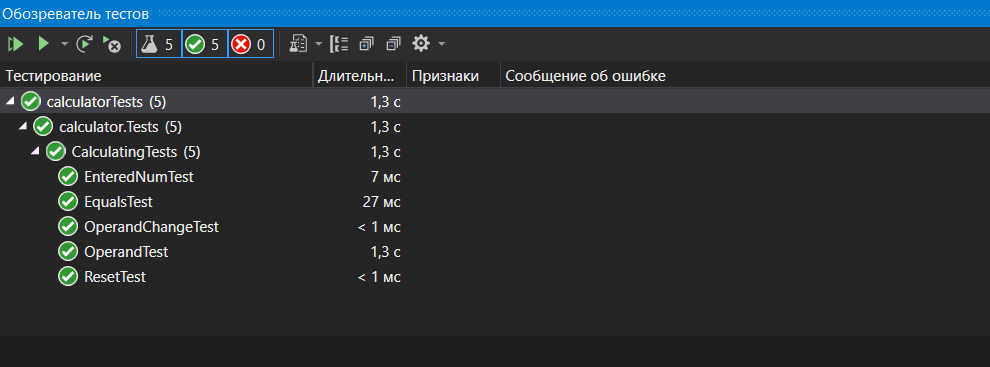
Task: Click the 7 мс duration value
Action: 385,177
